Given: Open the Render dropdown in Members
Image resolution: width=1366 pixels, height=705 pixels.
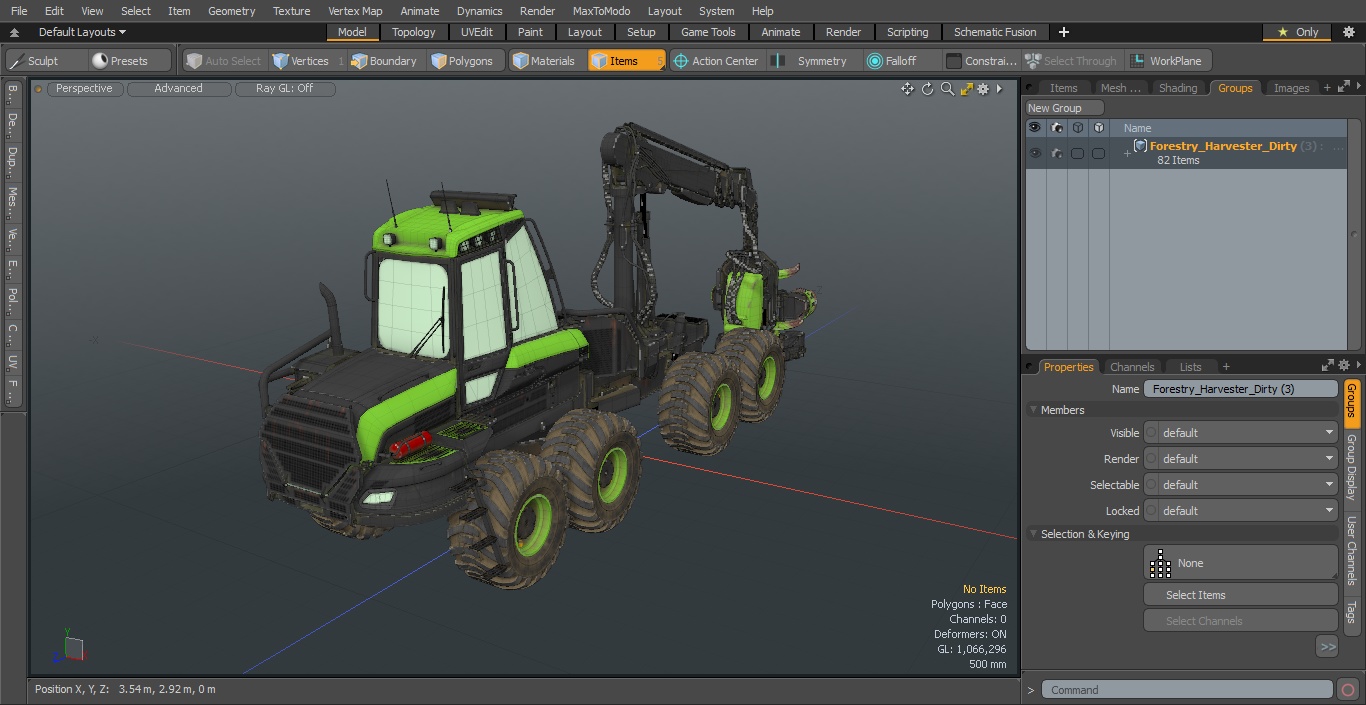Looking at the screenshot, I should (x=1240, y=459).
